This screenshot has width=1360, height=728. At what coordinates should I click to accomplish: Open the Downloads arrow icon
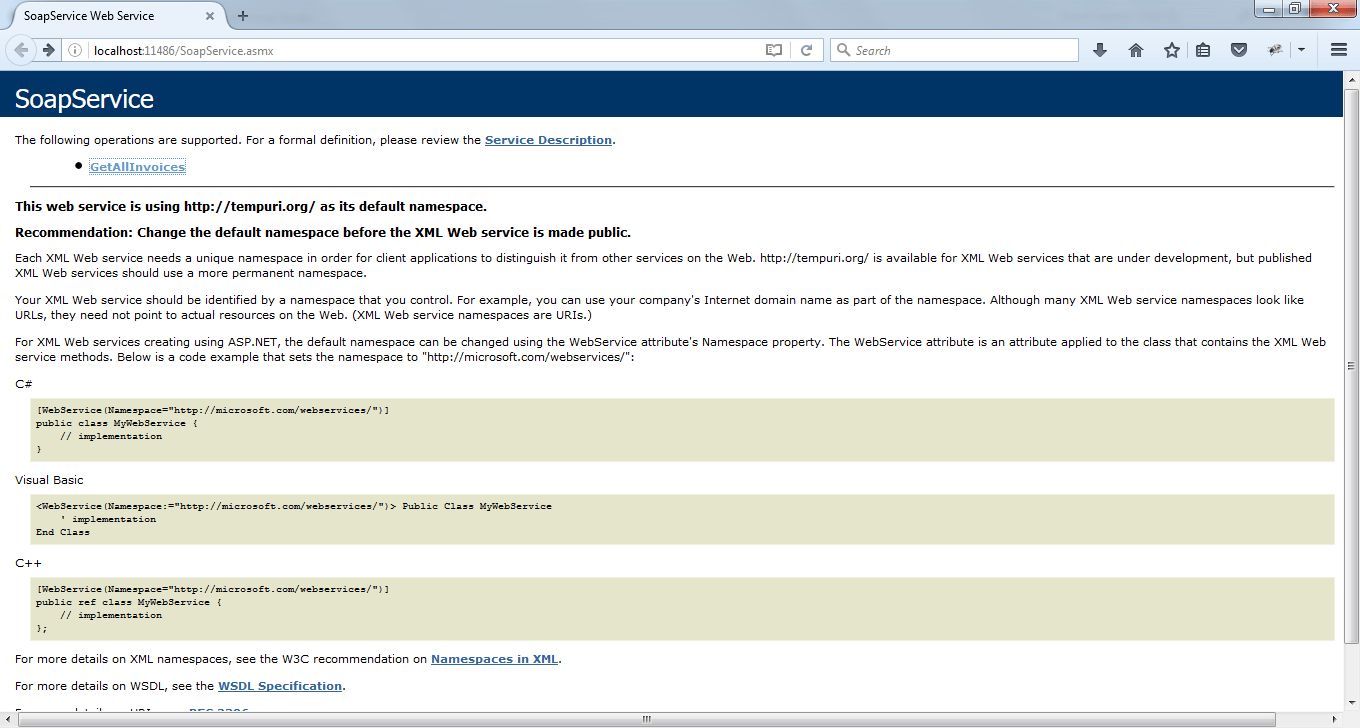pos(1100,50)
